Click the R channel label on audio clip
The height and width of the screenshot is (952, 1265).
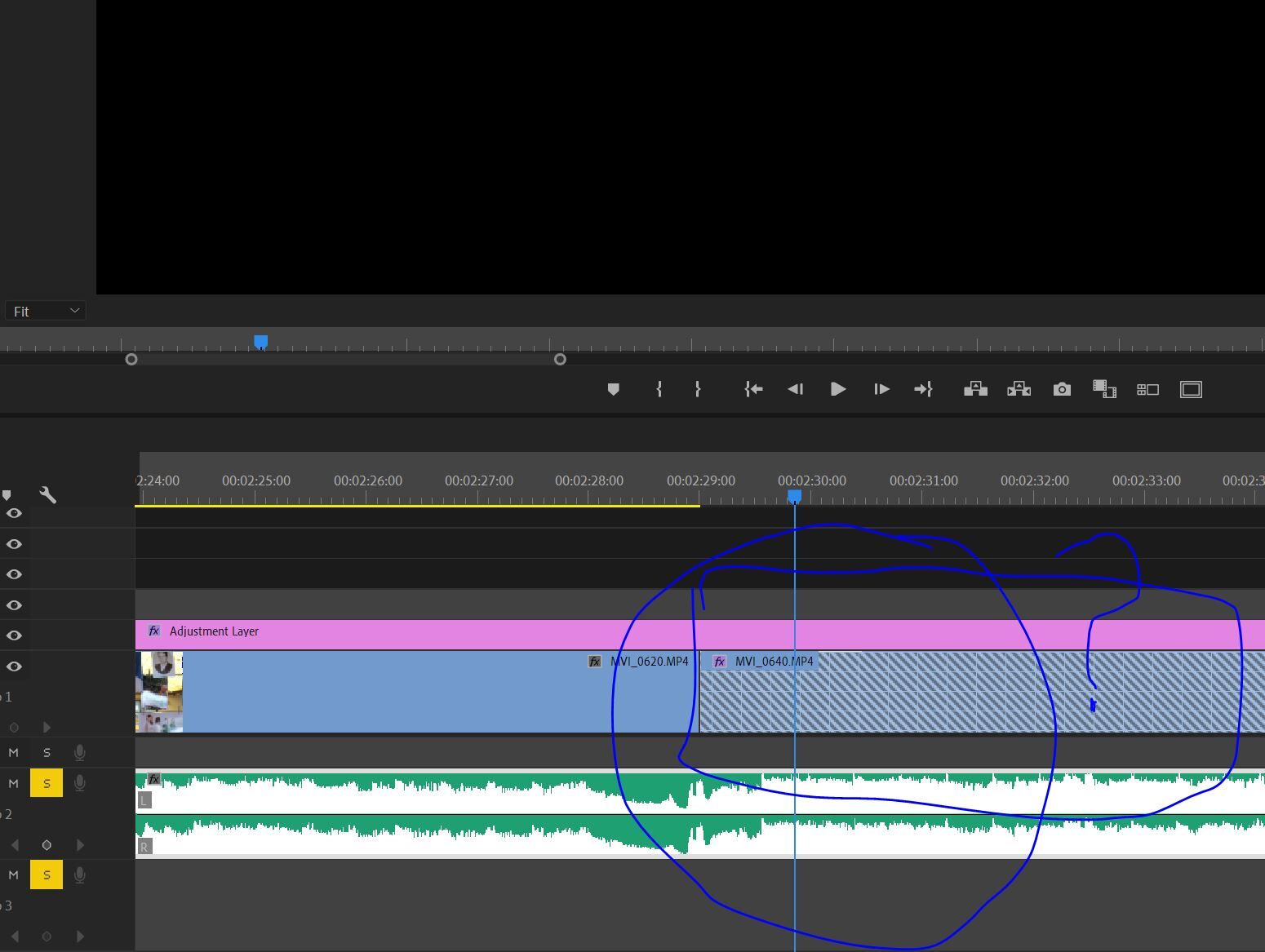[x=144, y=847]
